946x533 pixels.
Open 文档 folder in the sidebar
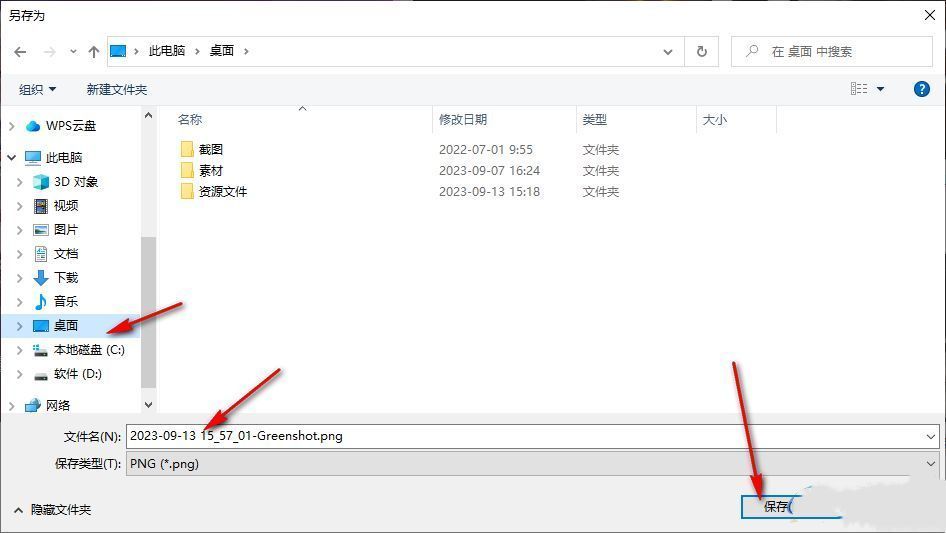coord(65,254)
